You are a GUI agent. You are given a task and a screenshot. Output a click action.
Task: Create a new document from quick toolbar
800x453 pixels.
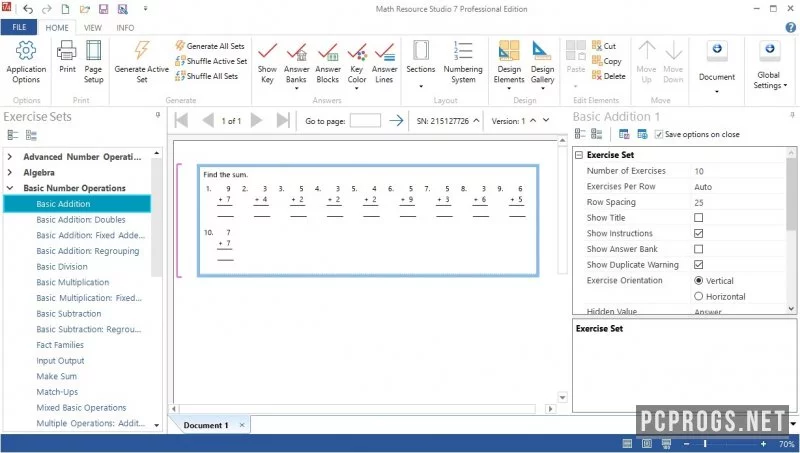tap(65, 9)
